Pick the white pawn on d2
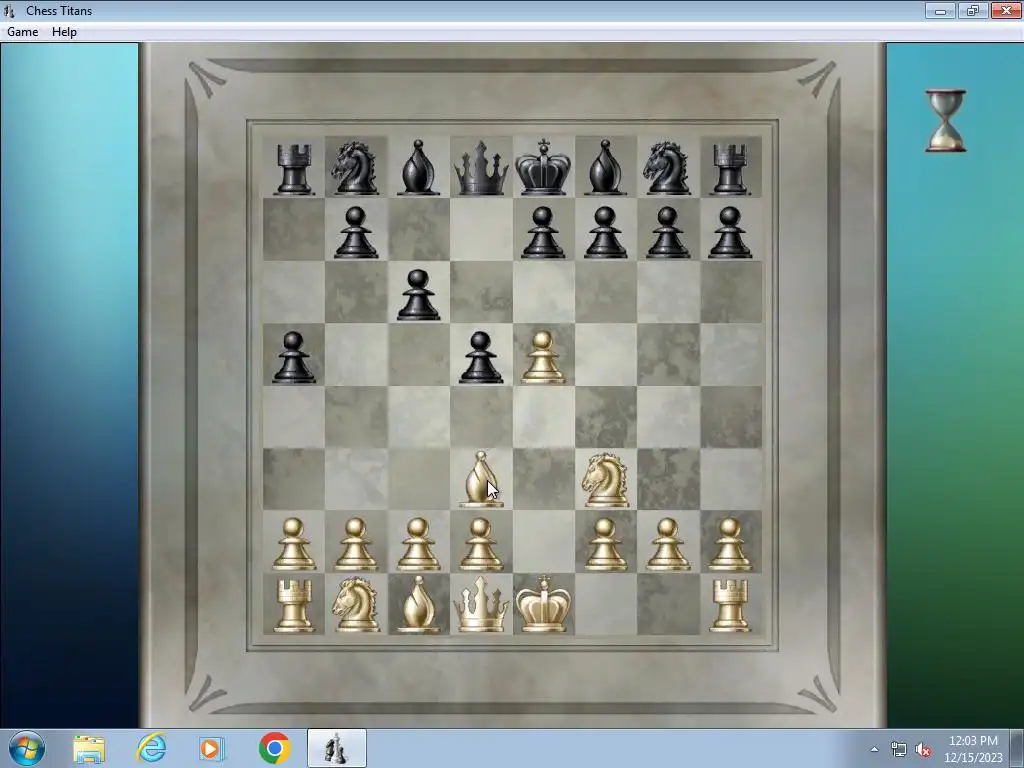 point(481,544)
